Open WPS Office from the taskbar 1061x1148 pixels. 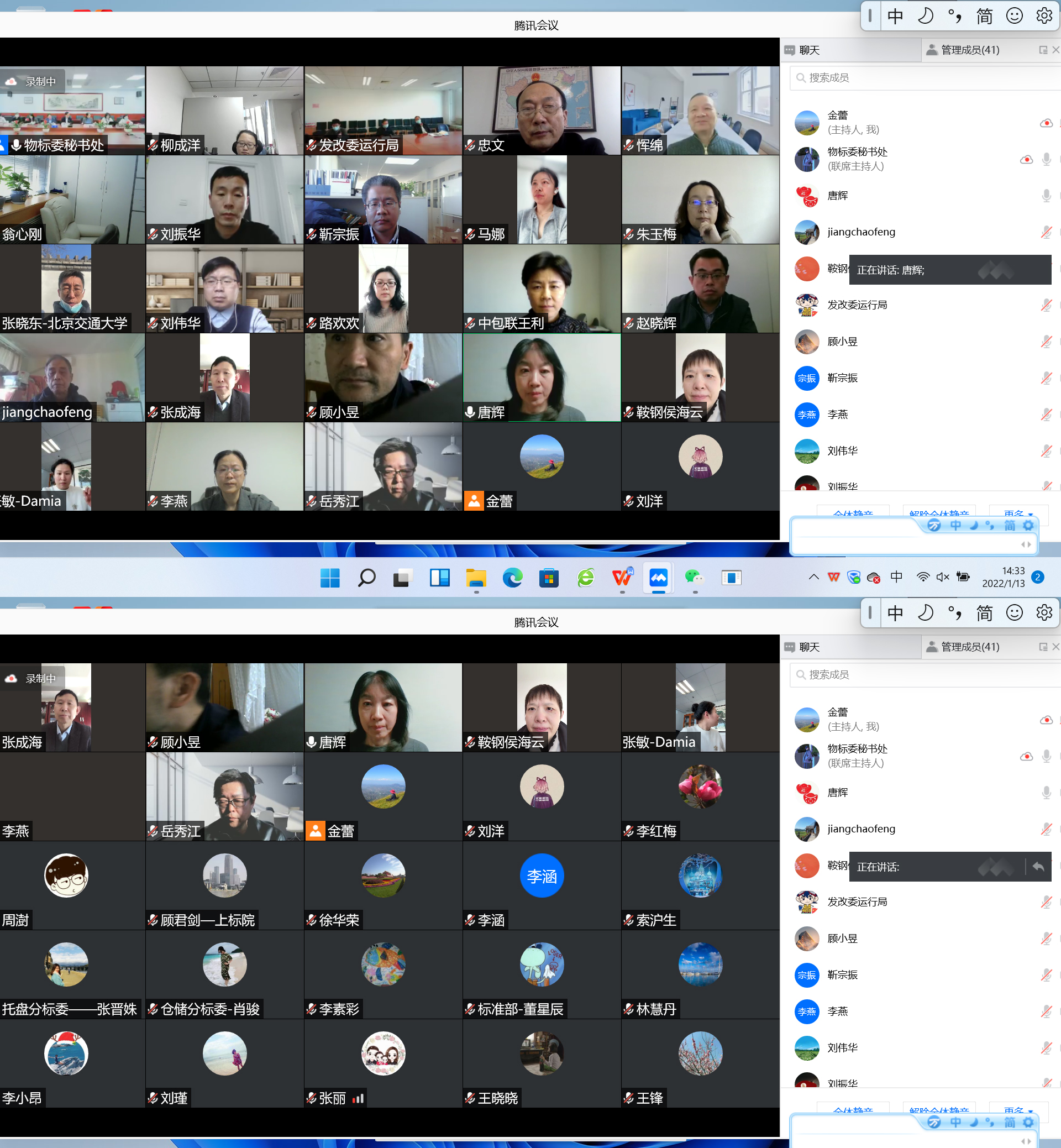[x=622, y=577]
